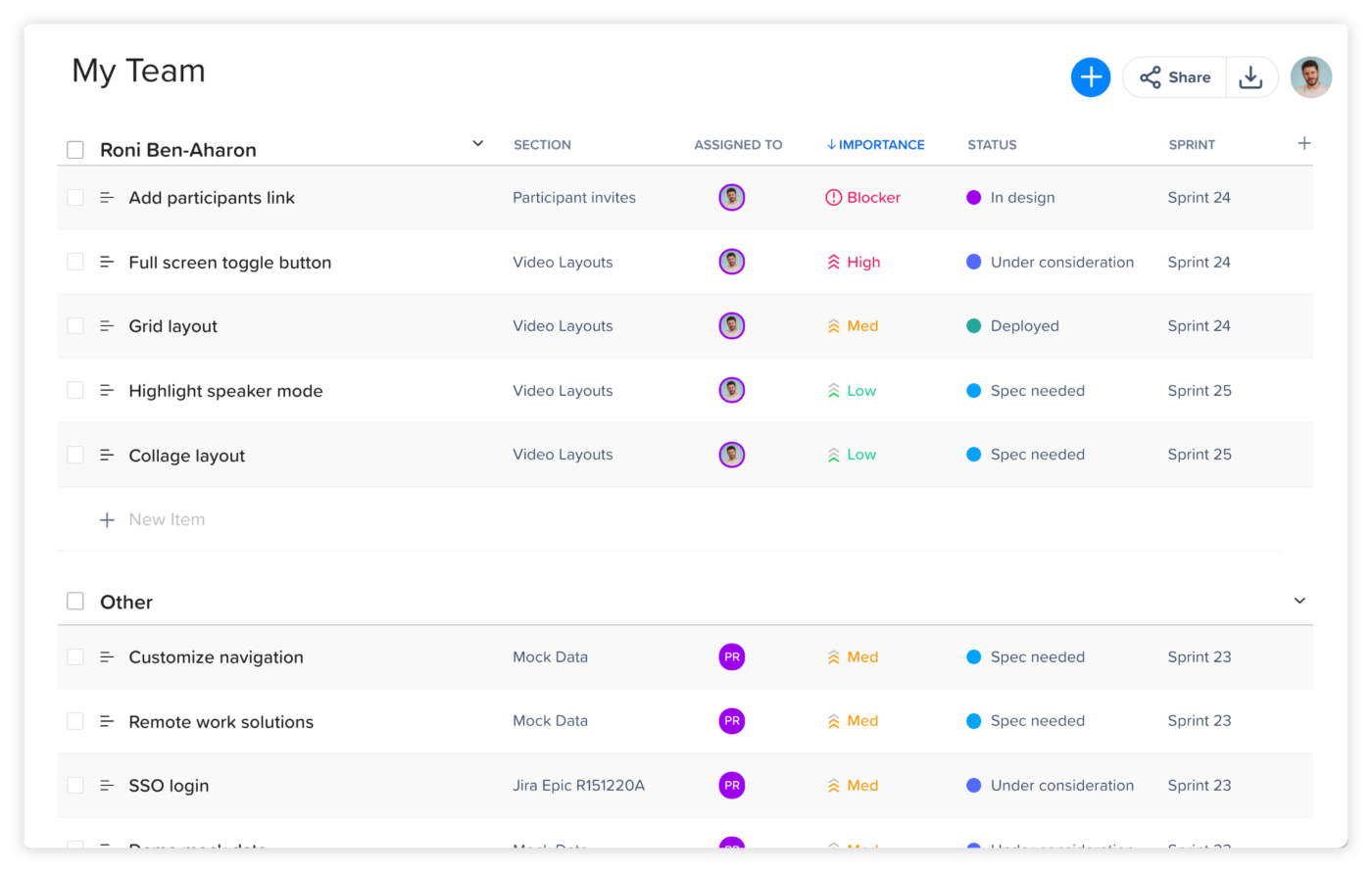Click the add column plus icon

(x=1303, y=144)
